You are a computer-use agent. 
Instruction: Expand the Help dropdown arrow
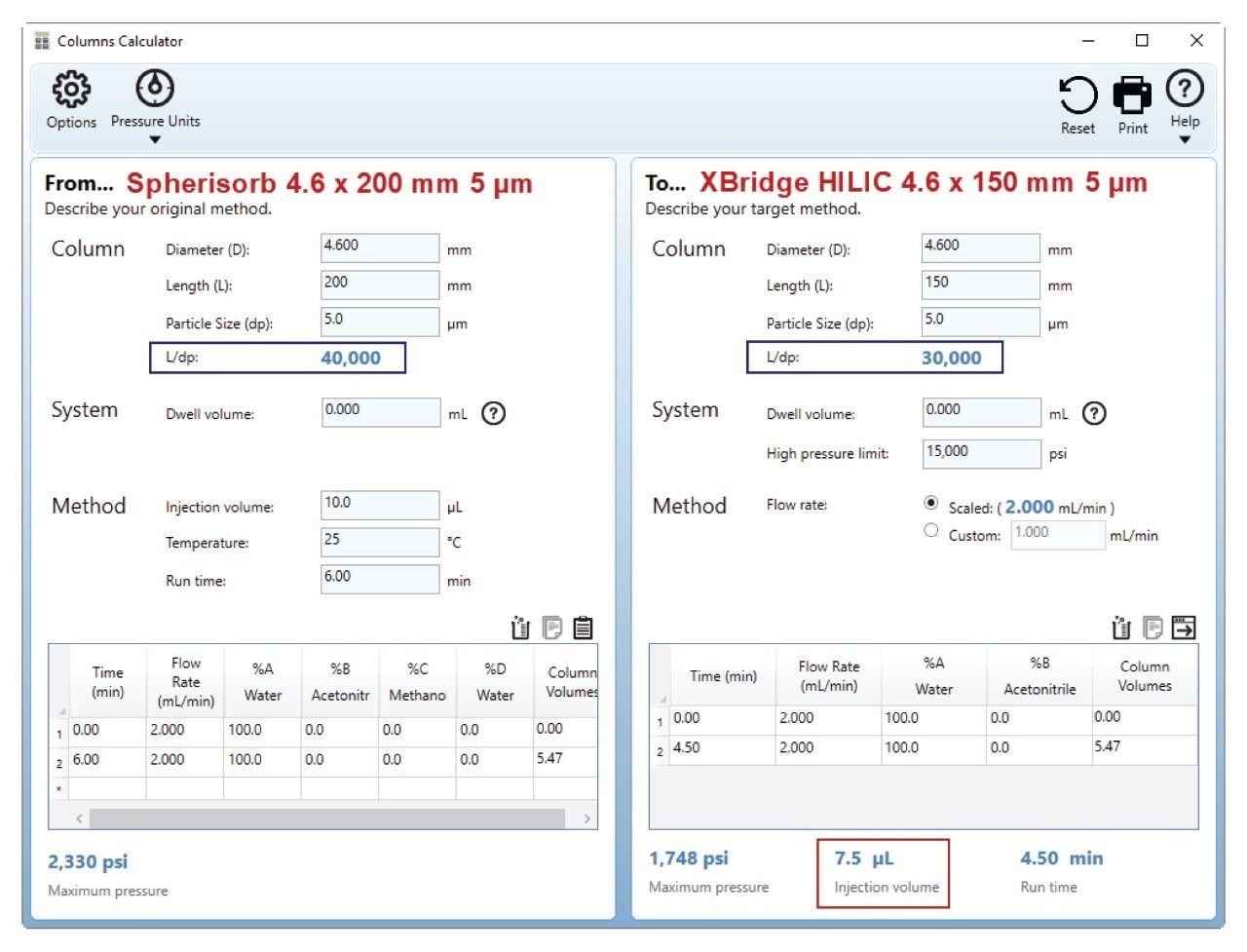[x=1185, y=140]
